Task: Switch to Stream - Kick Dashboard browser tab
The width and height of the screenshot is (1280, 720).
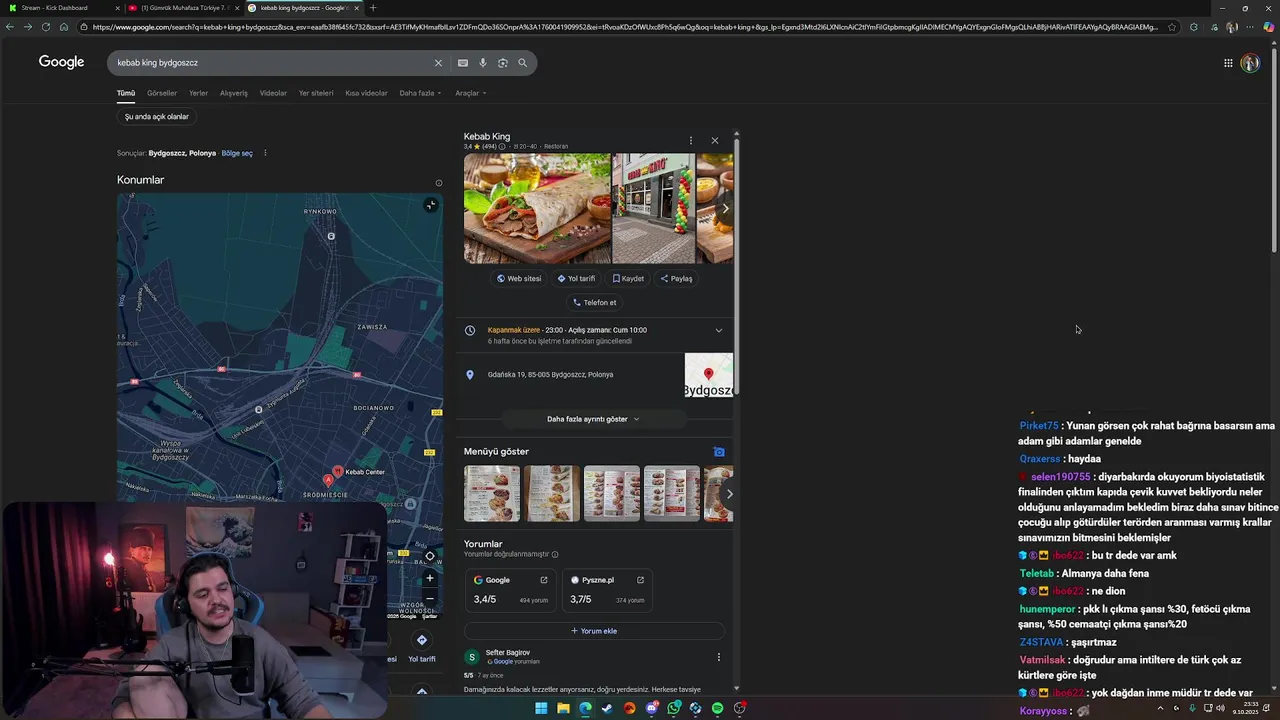Action: pos(62,8)
